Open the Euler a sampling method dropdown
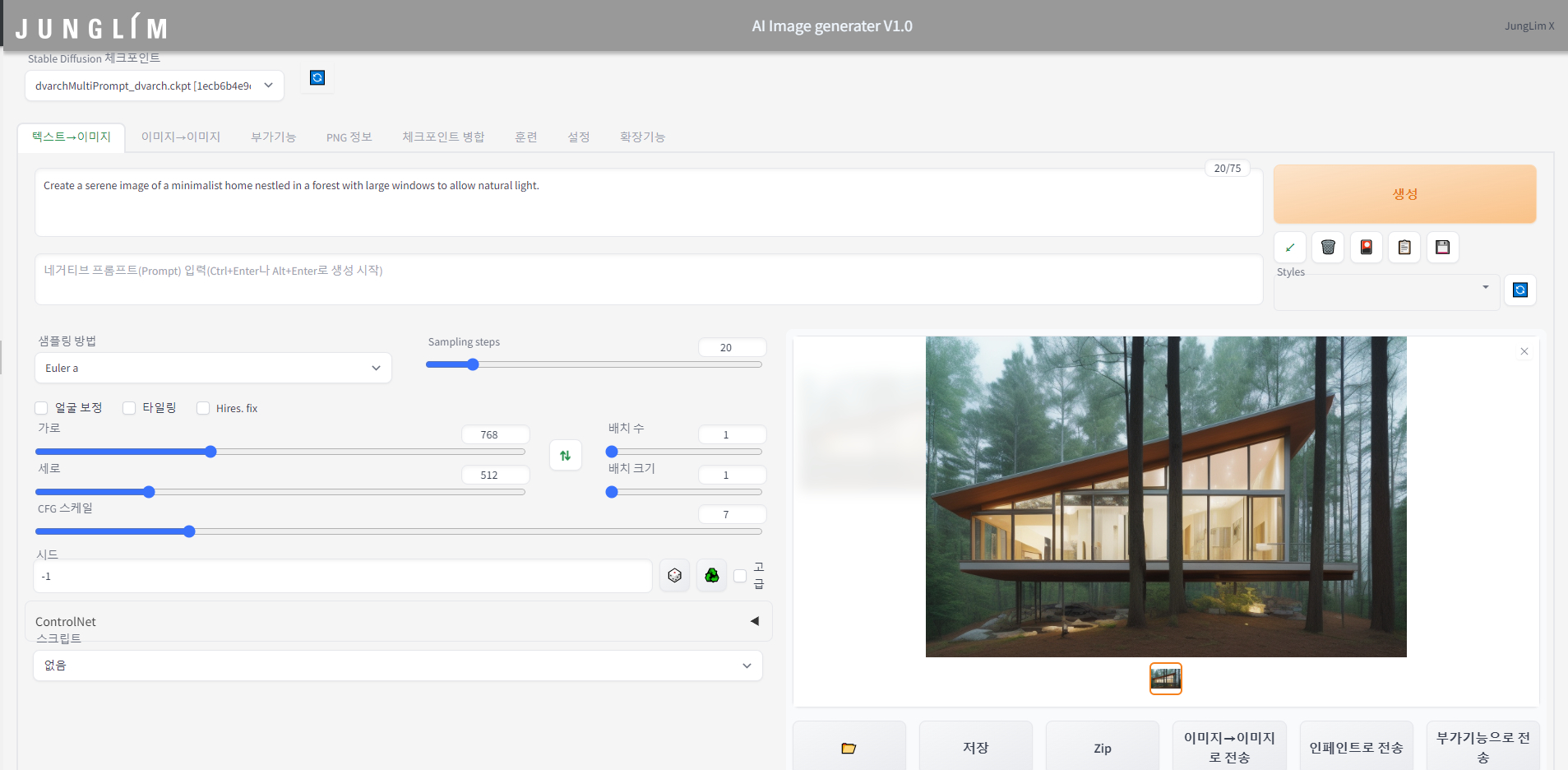The height and width of the screenshot is (770, 1568). [213, 369]
